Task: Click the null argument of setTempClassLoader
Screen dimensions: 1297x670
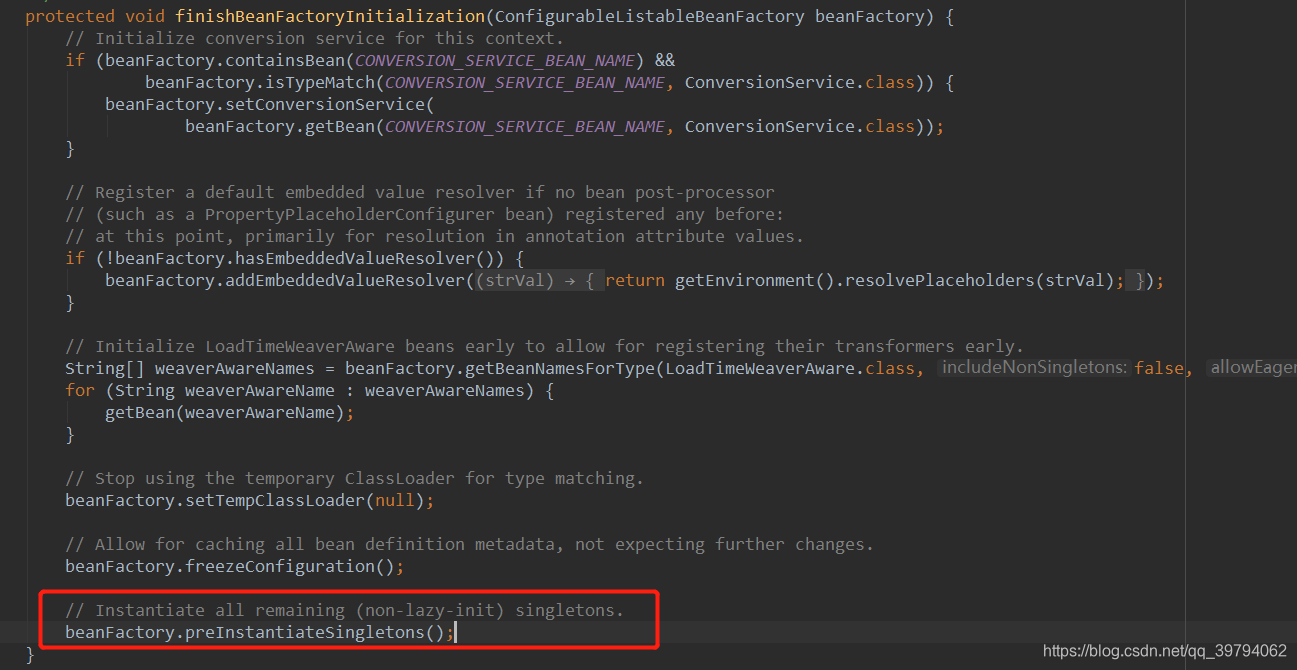Action: click(395, 500)
